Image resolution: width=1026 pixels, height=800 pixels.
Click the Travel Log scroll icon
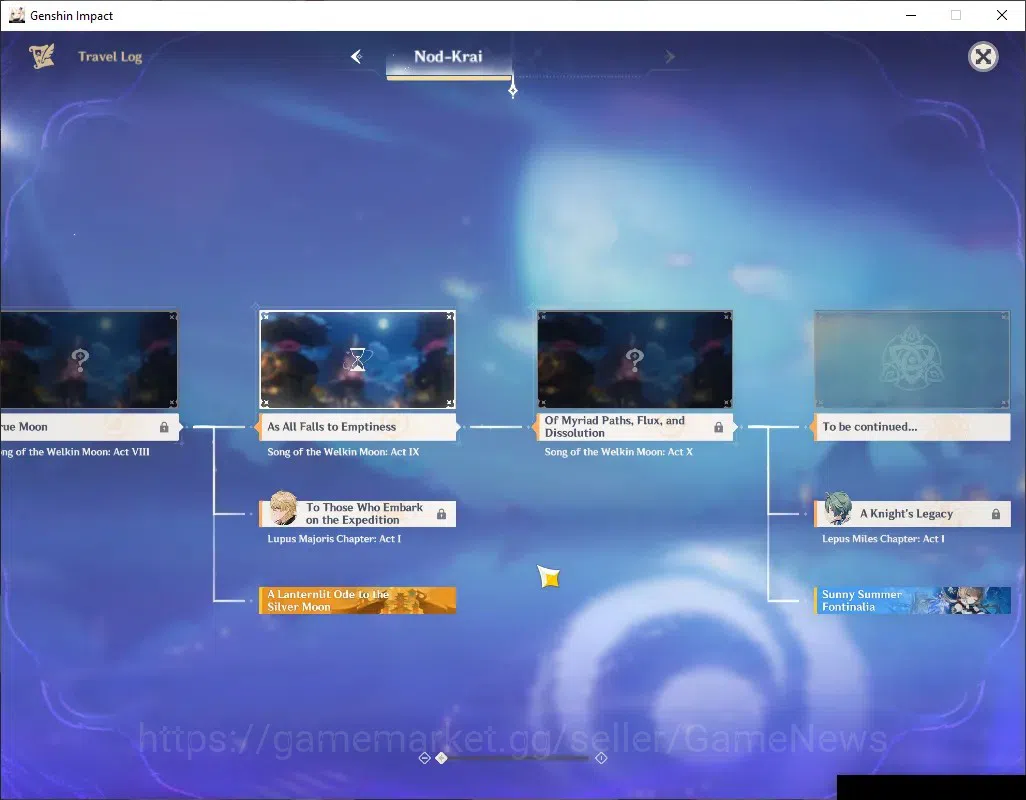click(42, 56)
